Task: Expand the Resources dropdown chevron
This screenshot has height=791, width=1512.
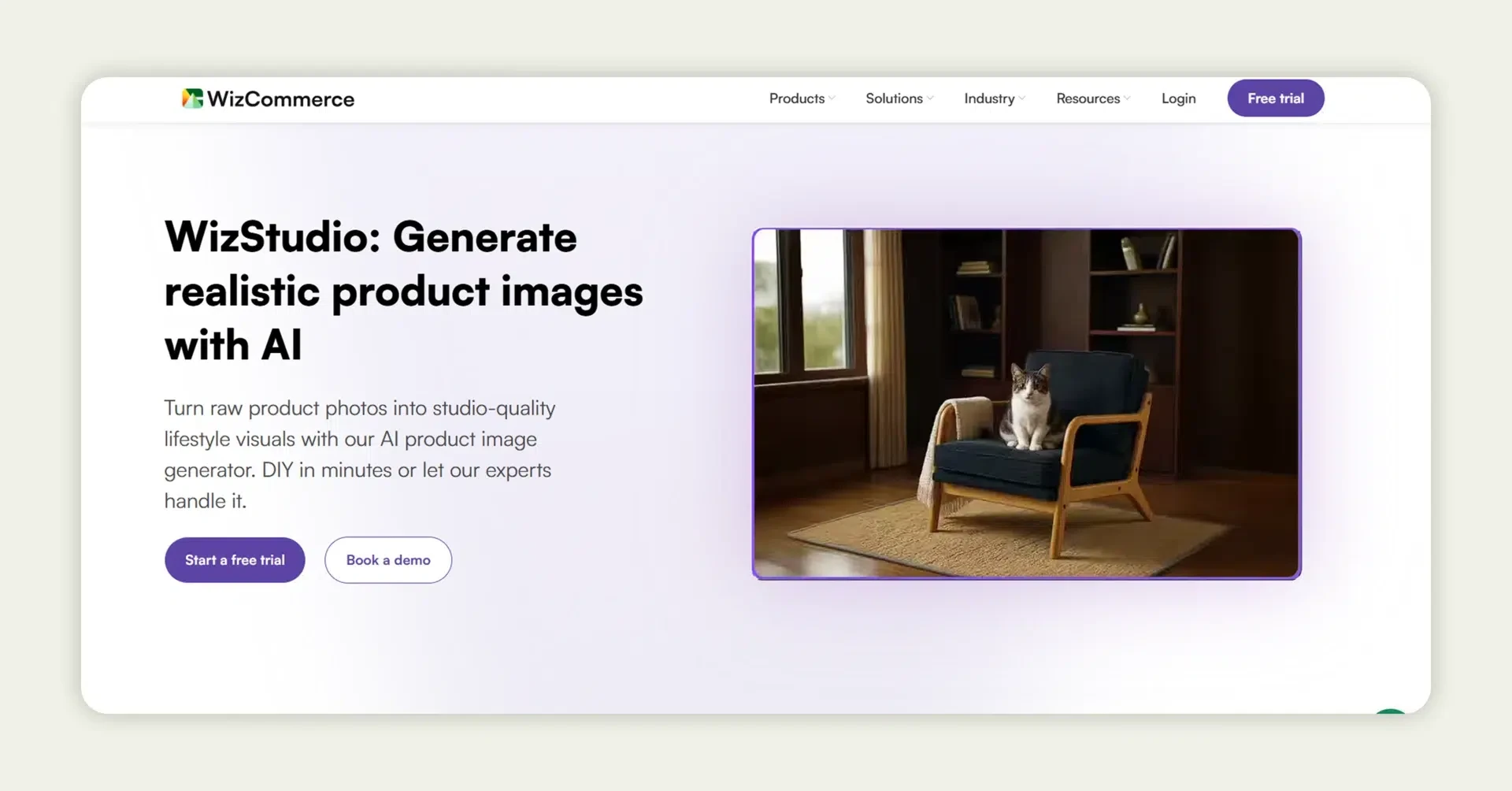Action: click(1127, 98)
